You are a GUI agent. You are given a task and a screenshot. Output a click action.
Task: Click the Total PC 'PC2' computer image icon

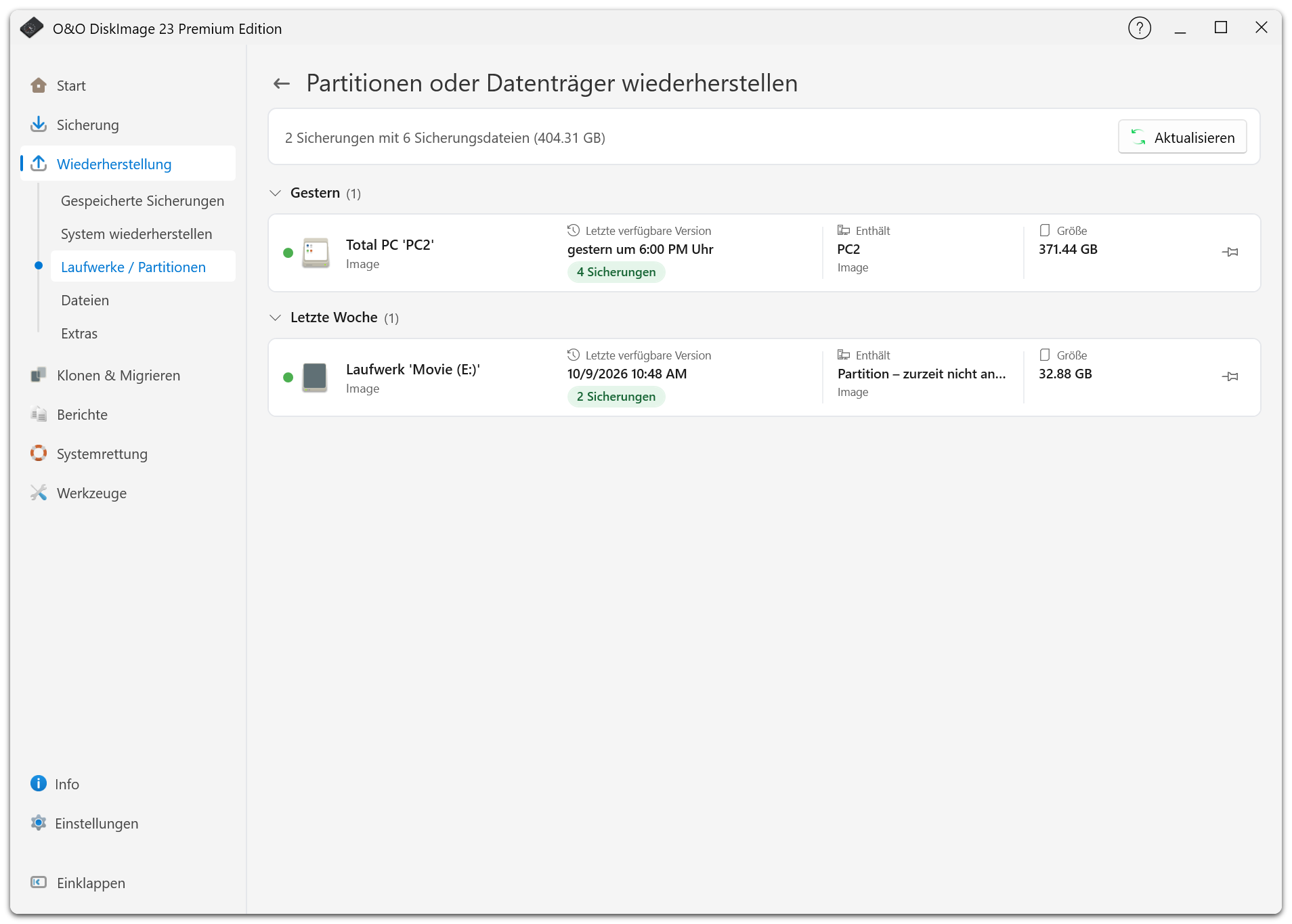tap(316, 252)
